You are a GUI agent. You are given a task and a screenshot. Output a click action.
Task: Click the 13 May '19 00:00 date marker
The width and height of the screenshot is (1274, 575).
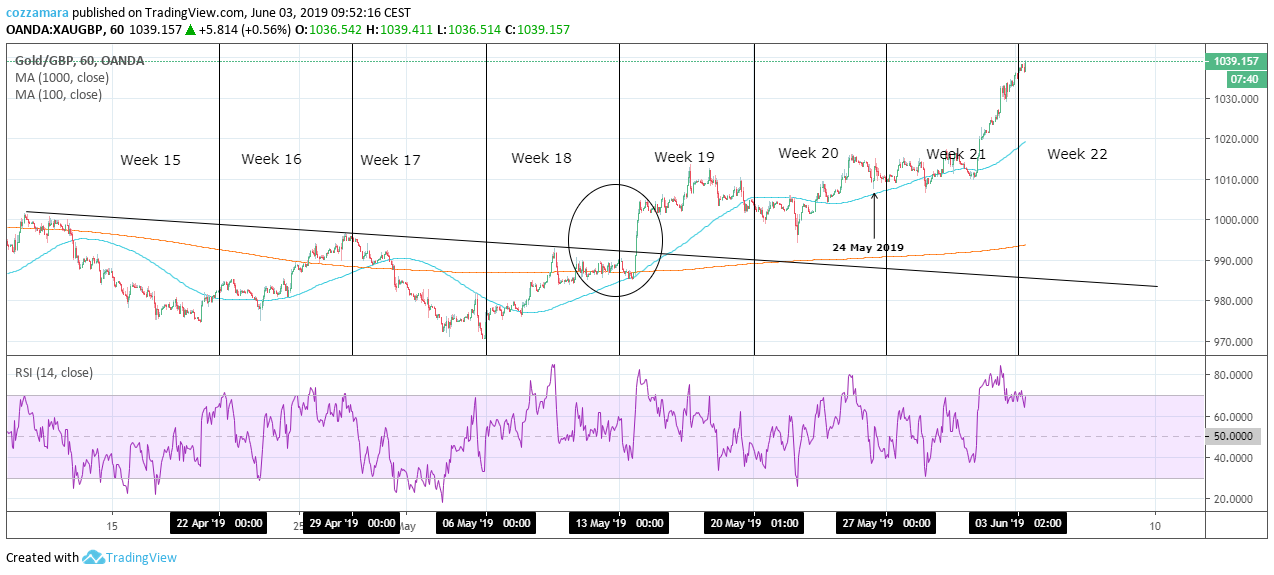[619, 523]
